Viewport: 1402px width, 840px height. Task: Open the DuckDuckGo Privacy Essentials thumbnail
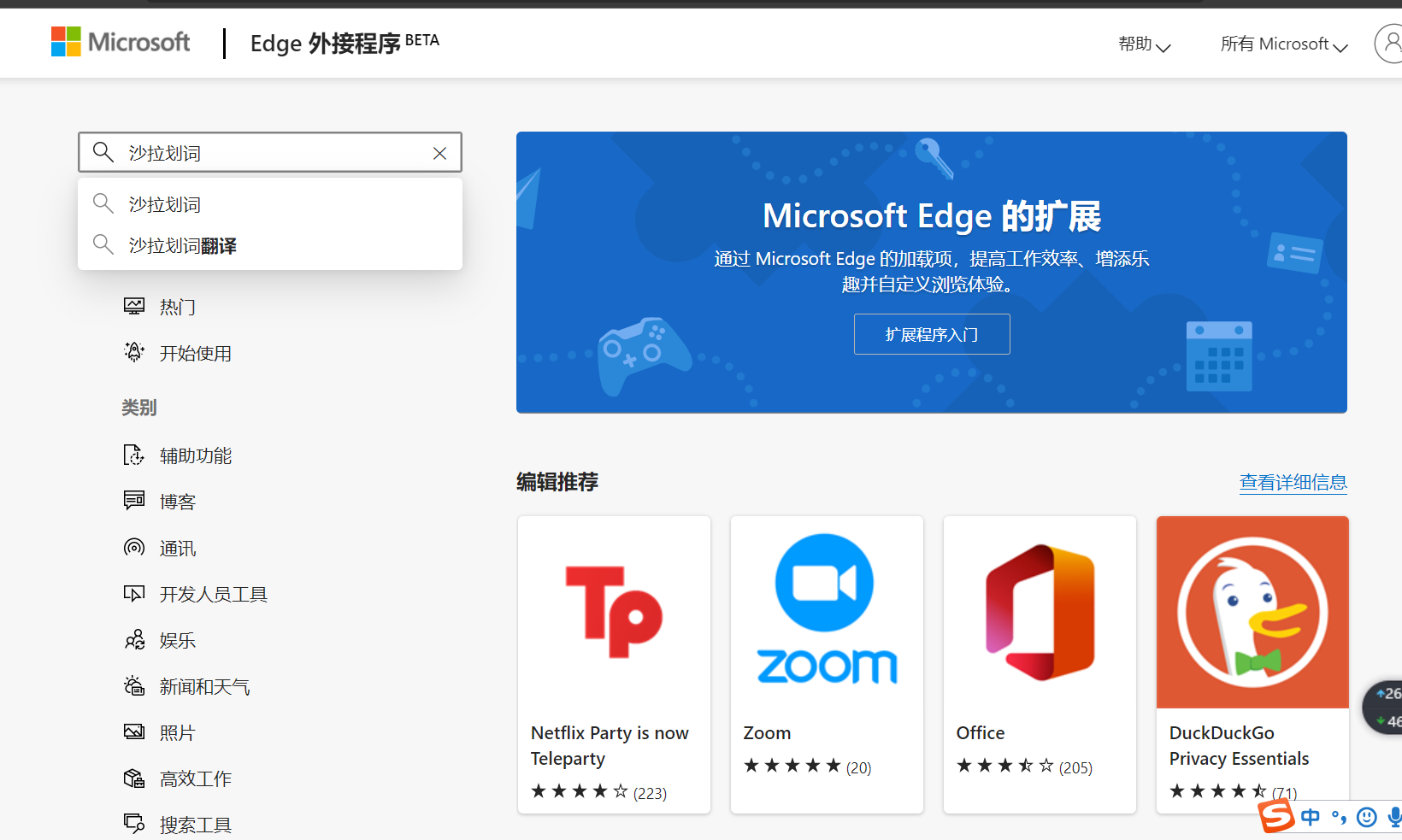pos(1252,612)
